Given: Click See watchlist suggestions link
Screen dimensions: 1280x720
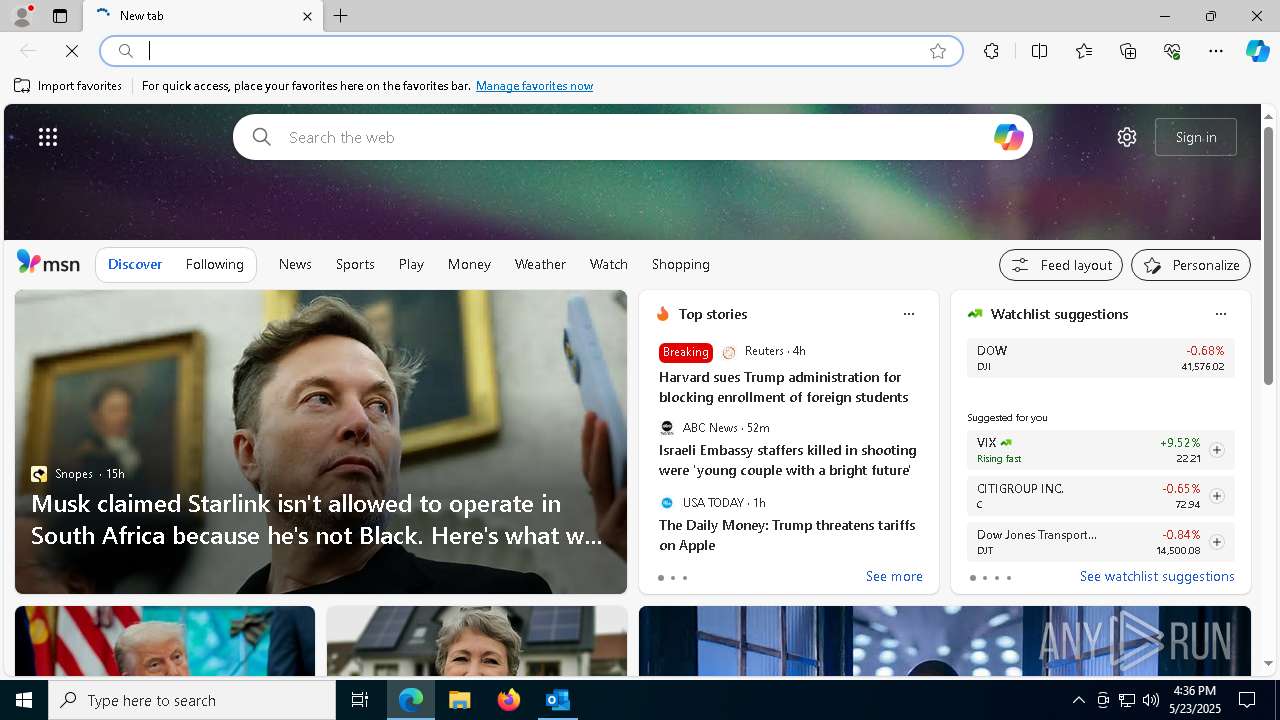Looking at the screenshot, I should click(x=1157, y=576).
